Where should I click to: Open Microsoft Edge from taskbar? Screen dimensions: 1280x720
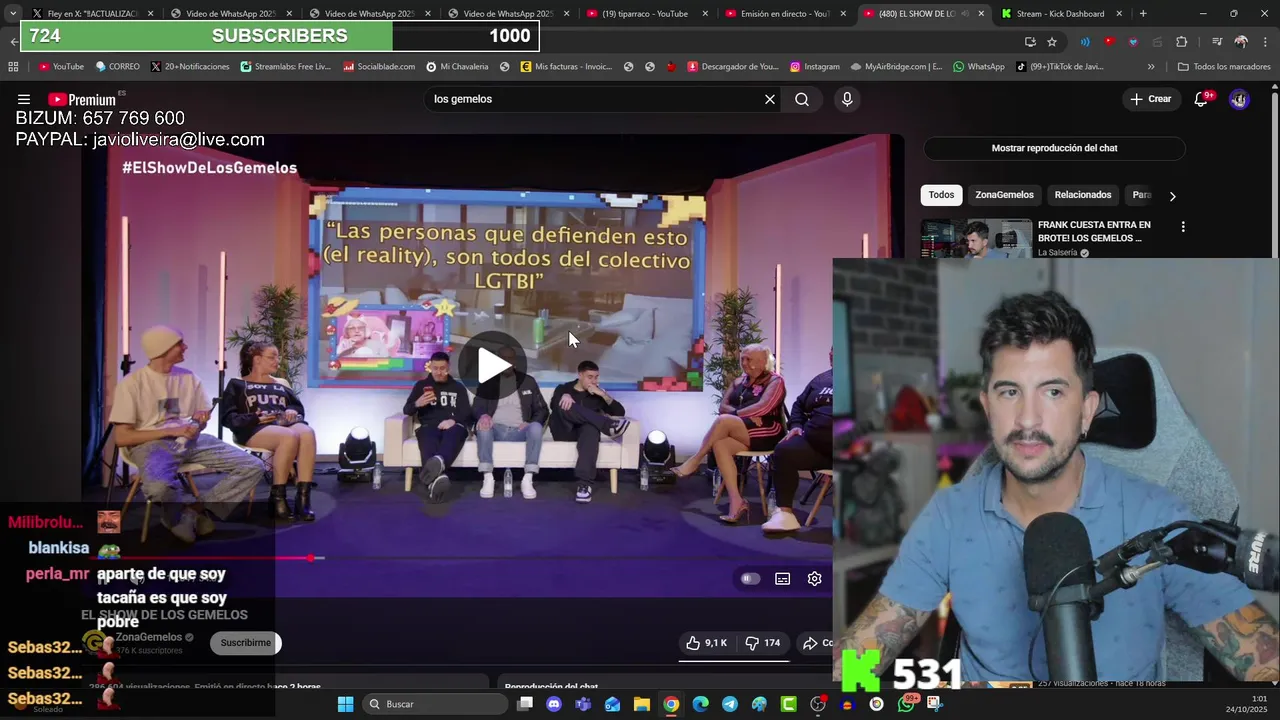coord(700,704)
